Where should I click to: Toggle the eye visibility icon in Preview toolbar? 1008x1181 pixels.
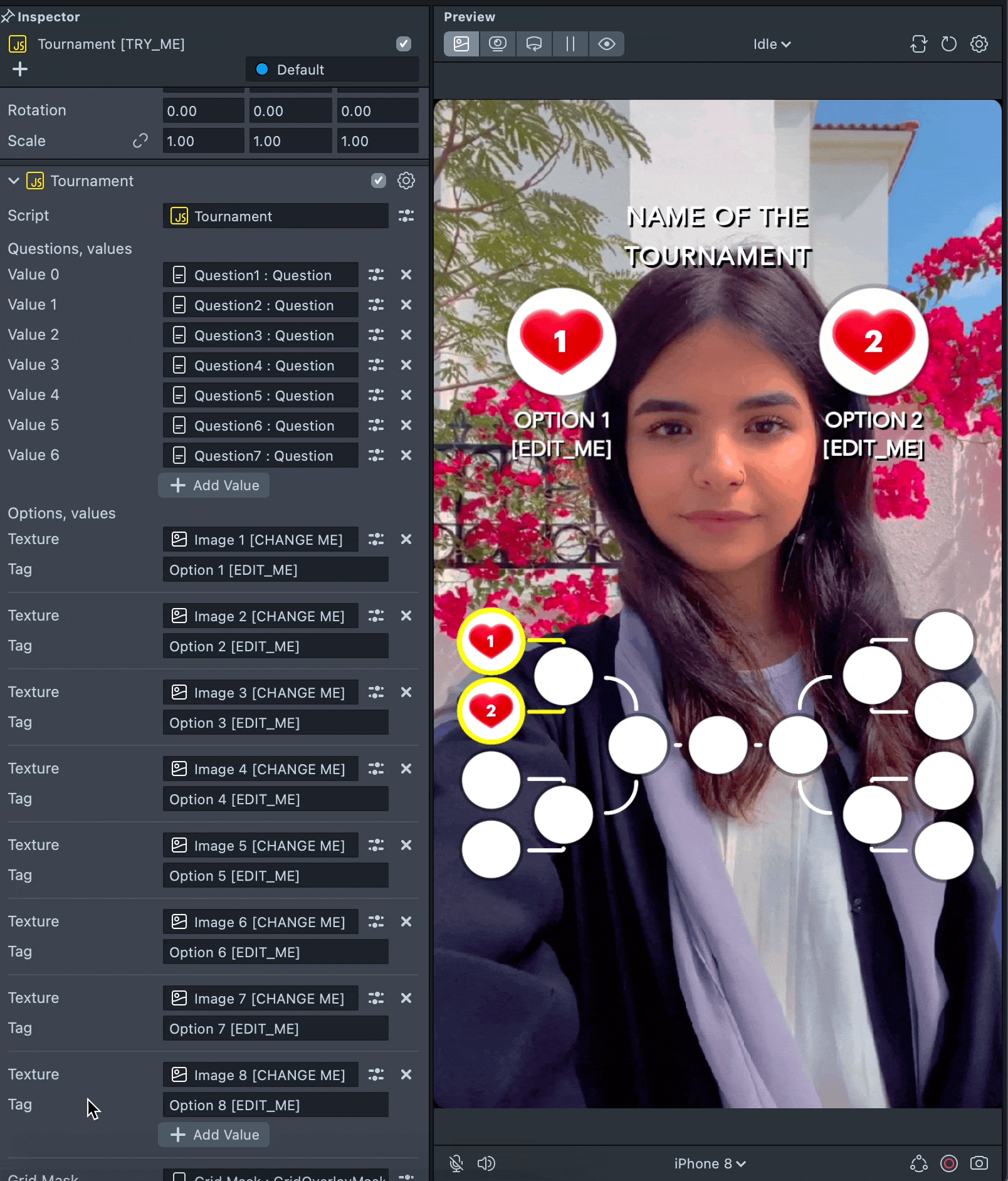pyautogui.click(x=606, y=44)
